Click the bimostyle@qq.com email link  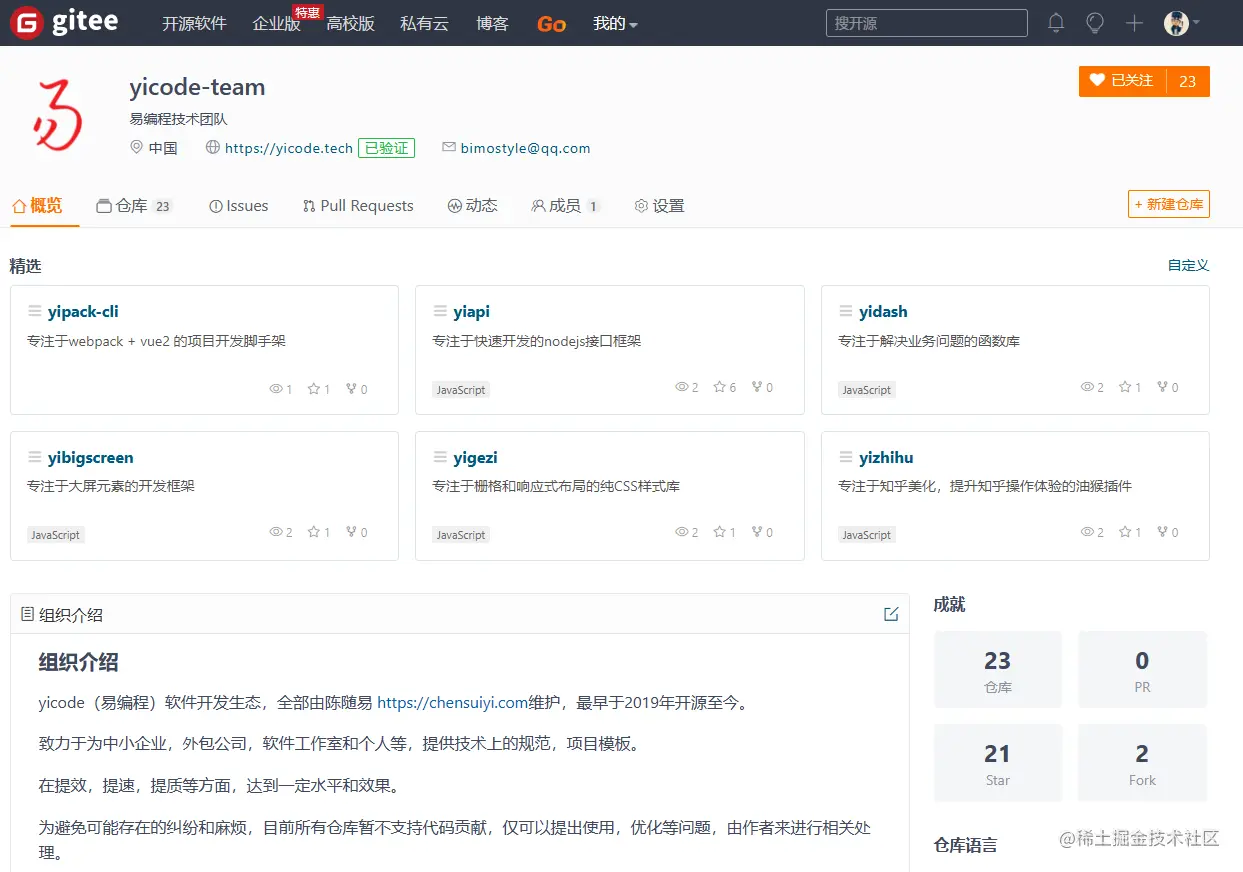click(525, 148)
